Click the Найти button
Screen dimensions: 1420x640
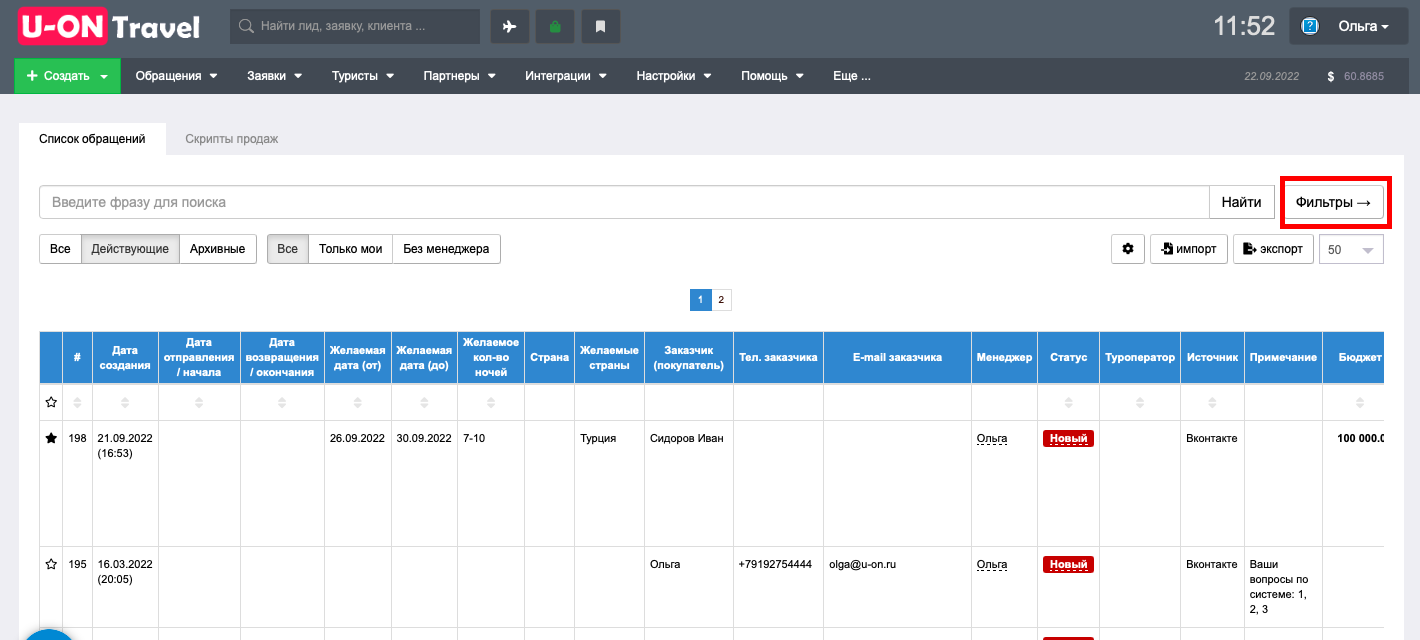tap(1241, 202)
